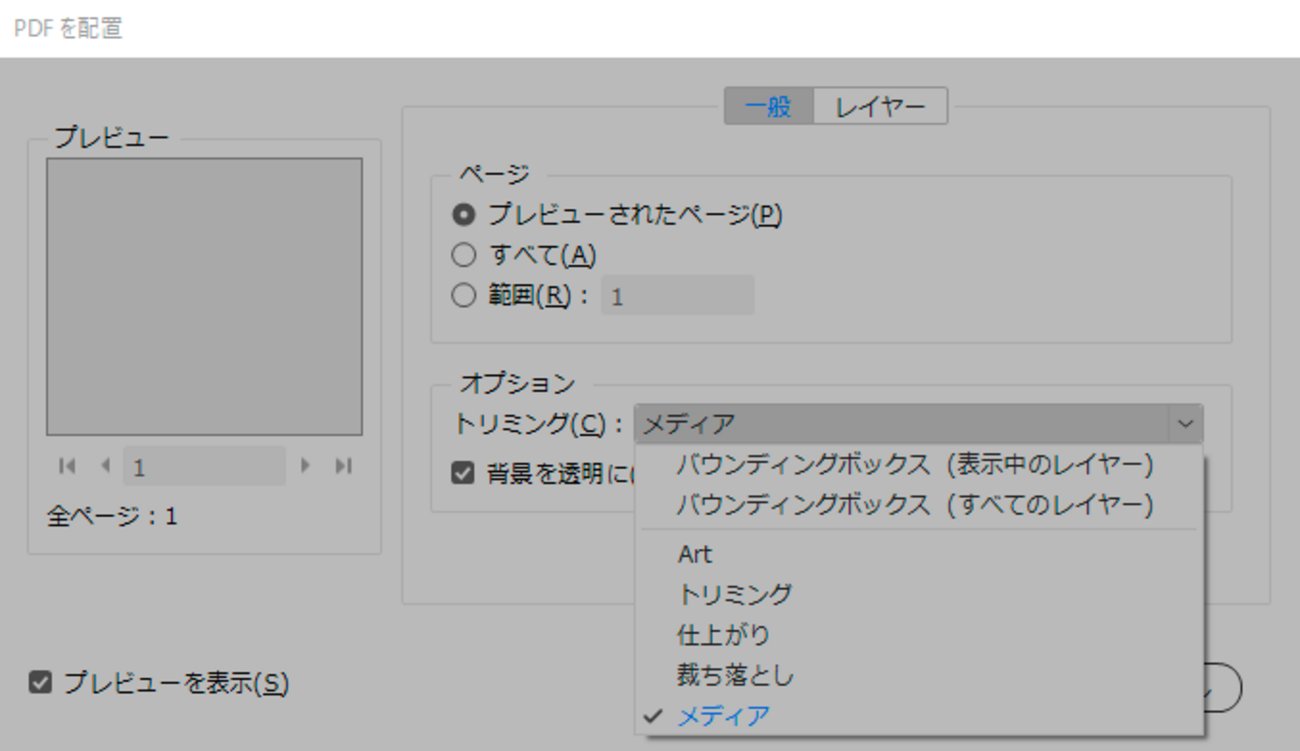The height and width of the screenshot is (751, 1300).
Task: Switch to the 一般 tab
Action: click(x=769, y=104)
